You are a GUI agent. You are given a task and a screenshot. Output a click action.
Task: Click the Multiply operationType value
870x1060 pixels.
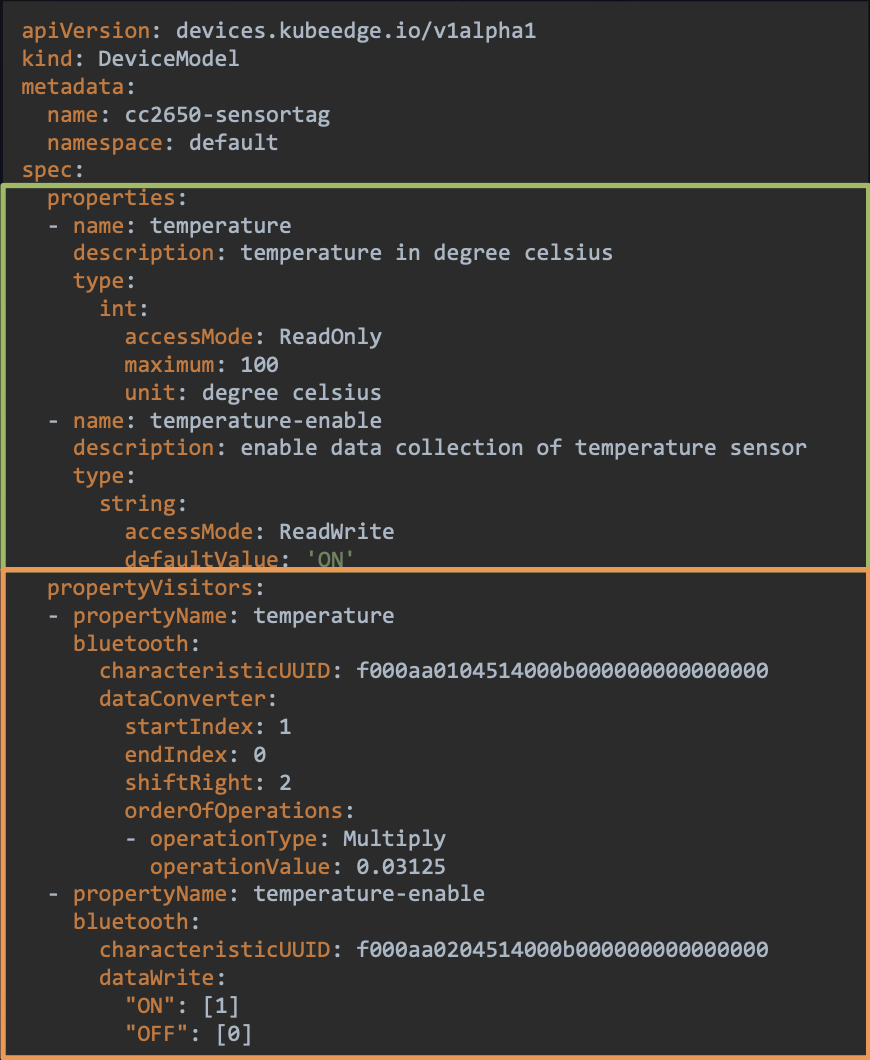click(x=394, y=839)
